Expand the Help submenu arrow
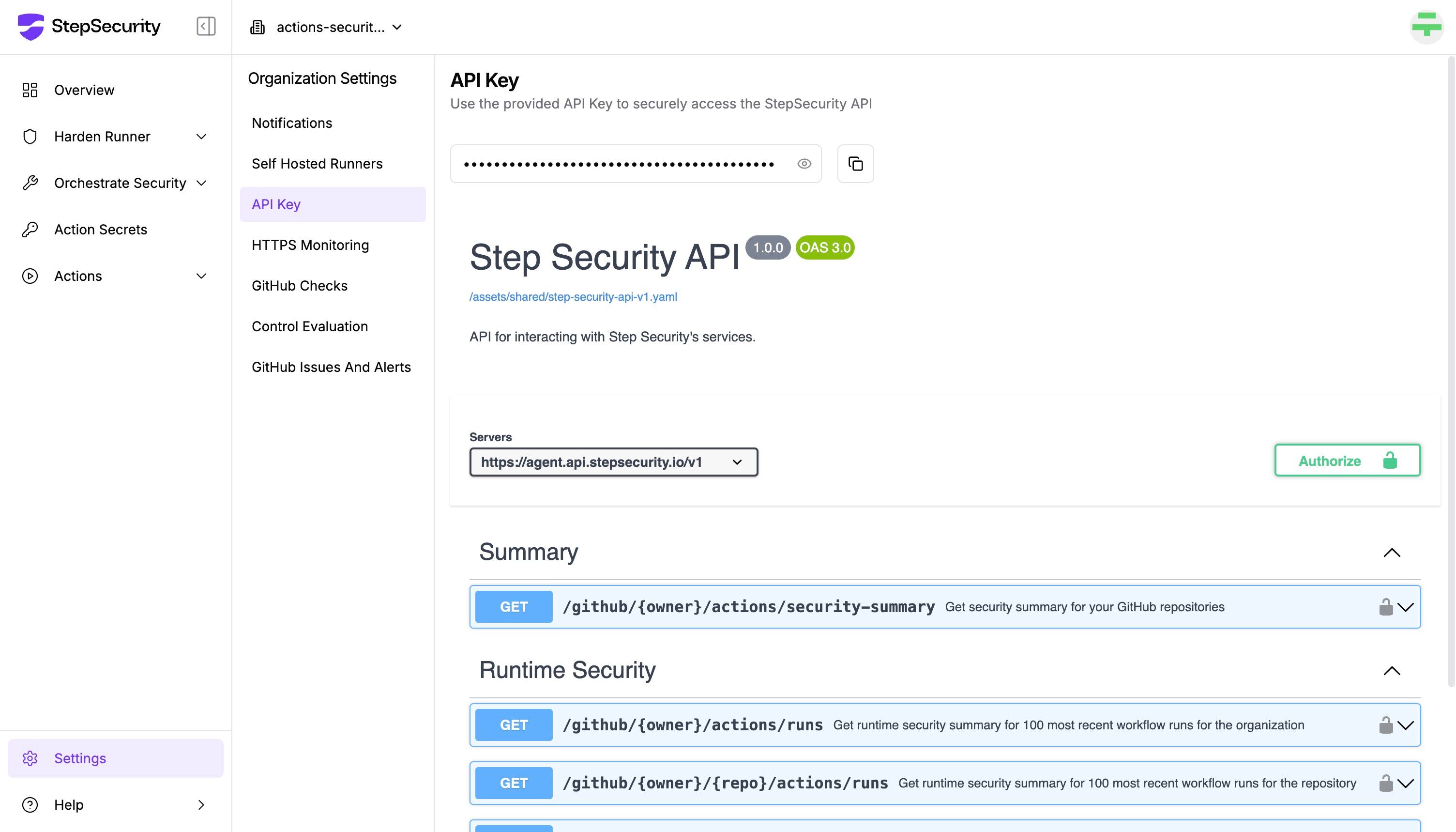1456x832 pixels. pos(201,804)
